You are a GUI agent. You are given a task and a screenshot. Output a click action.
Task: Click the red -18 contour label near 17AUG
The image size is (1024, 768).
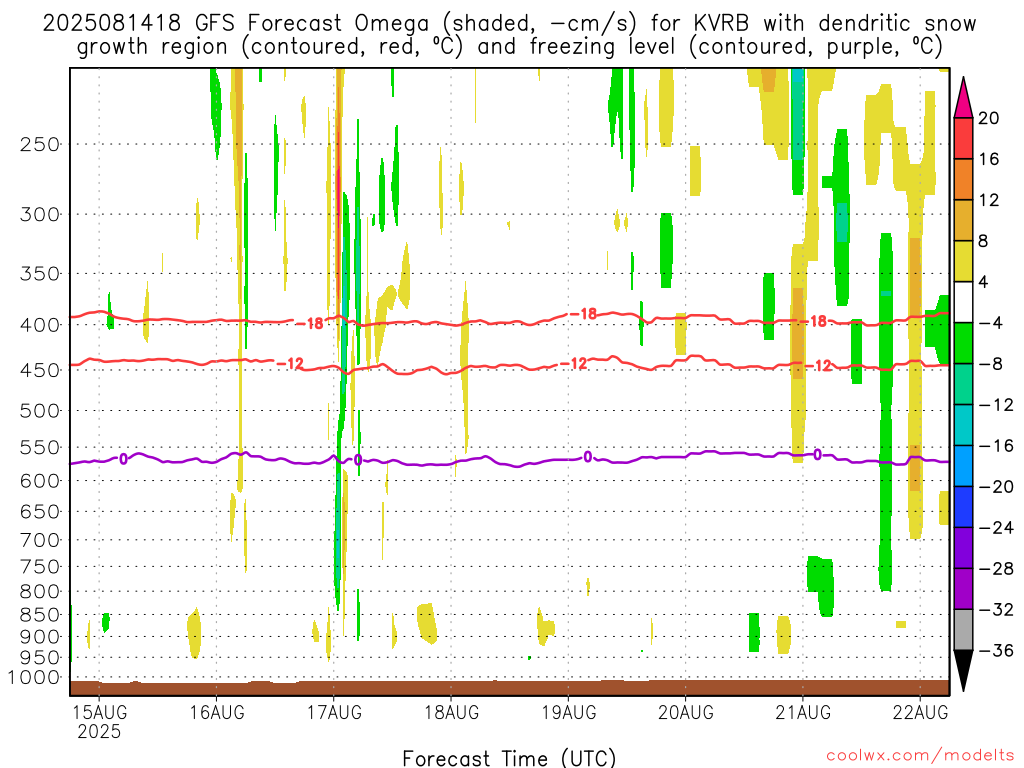coord(310,323)
